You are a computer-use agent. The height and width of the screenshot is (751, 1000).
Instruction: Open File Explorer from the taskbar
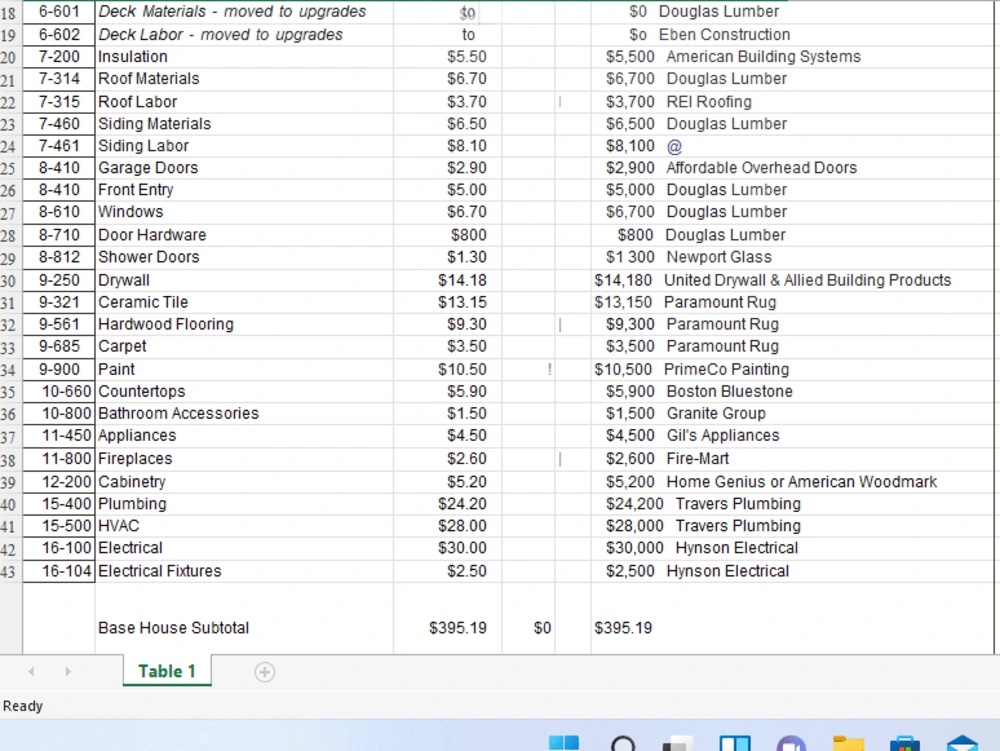pos(848,743)
